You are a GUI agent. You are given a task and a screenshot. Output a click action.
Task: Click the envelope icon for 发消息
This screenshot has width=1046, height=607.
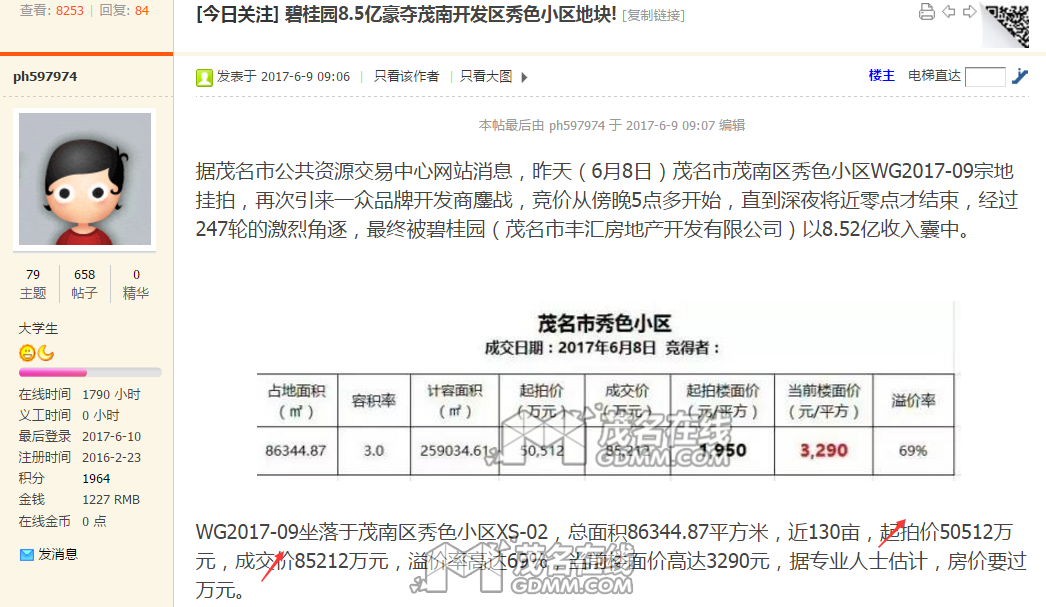27,554
